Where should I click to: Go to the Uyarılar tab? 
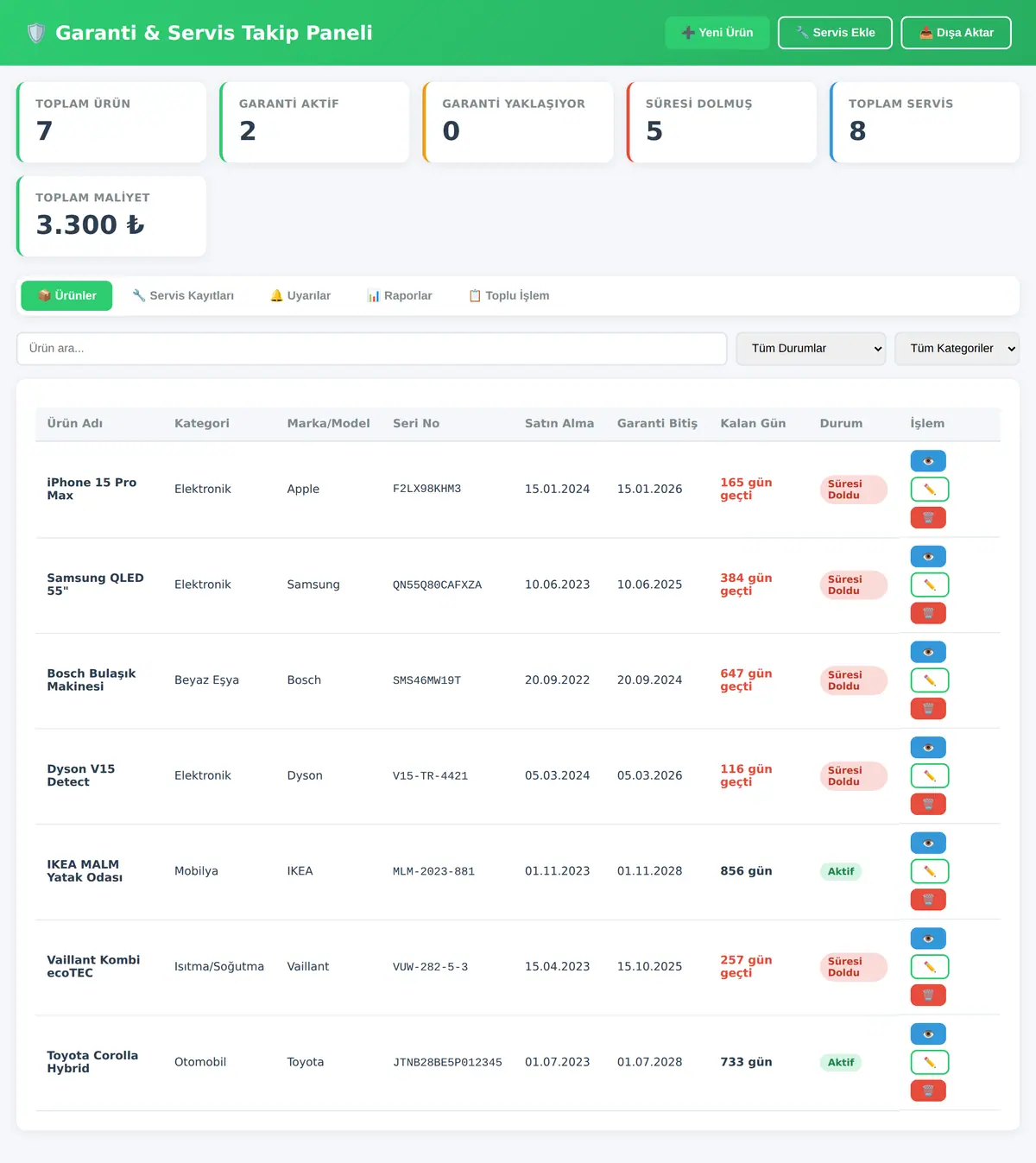[x=300, y=295]
